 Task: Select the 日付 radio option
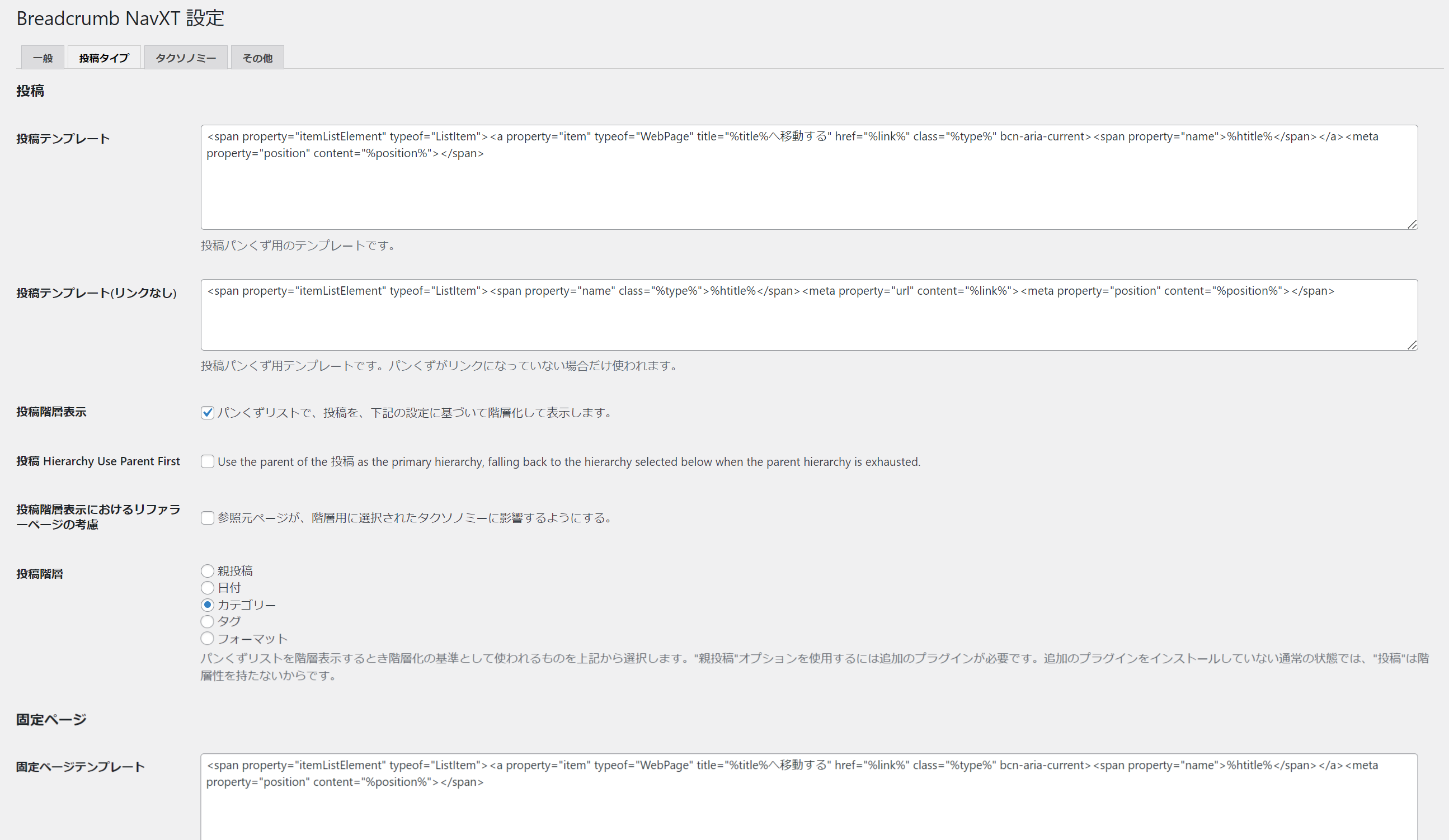click(x=208, y=588)
